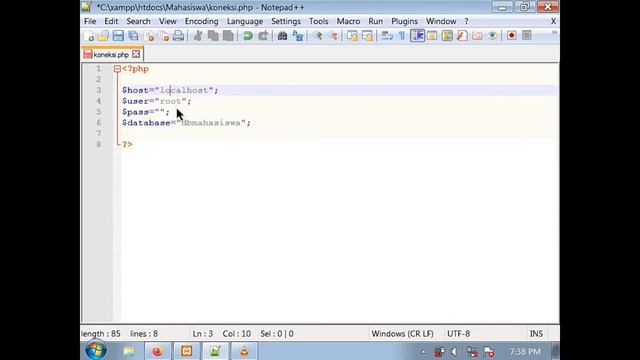The image size is (640, 360).
Task: Show the Document Map panel icon
Action: (x=447, y=36)
